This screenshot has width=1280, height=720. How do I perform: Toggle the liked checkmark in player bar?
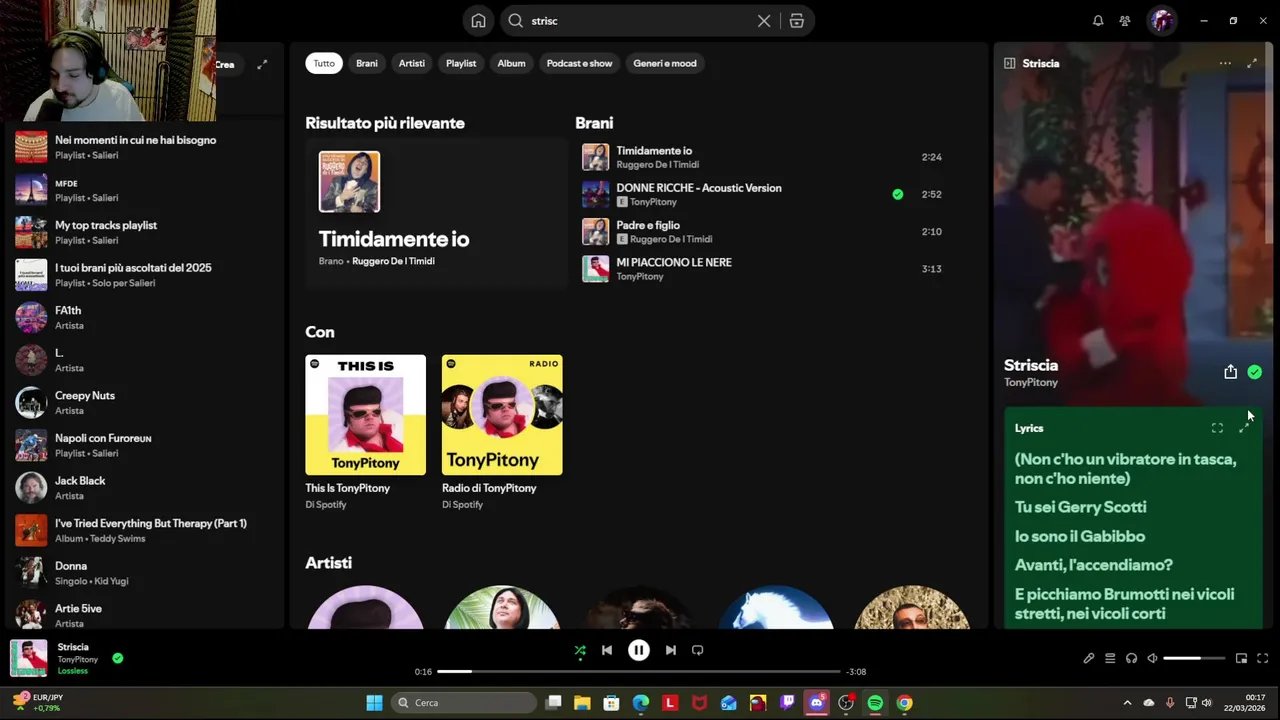tap(118, 658)
